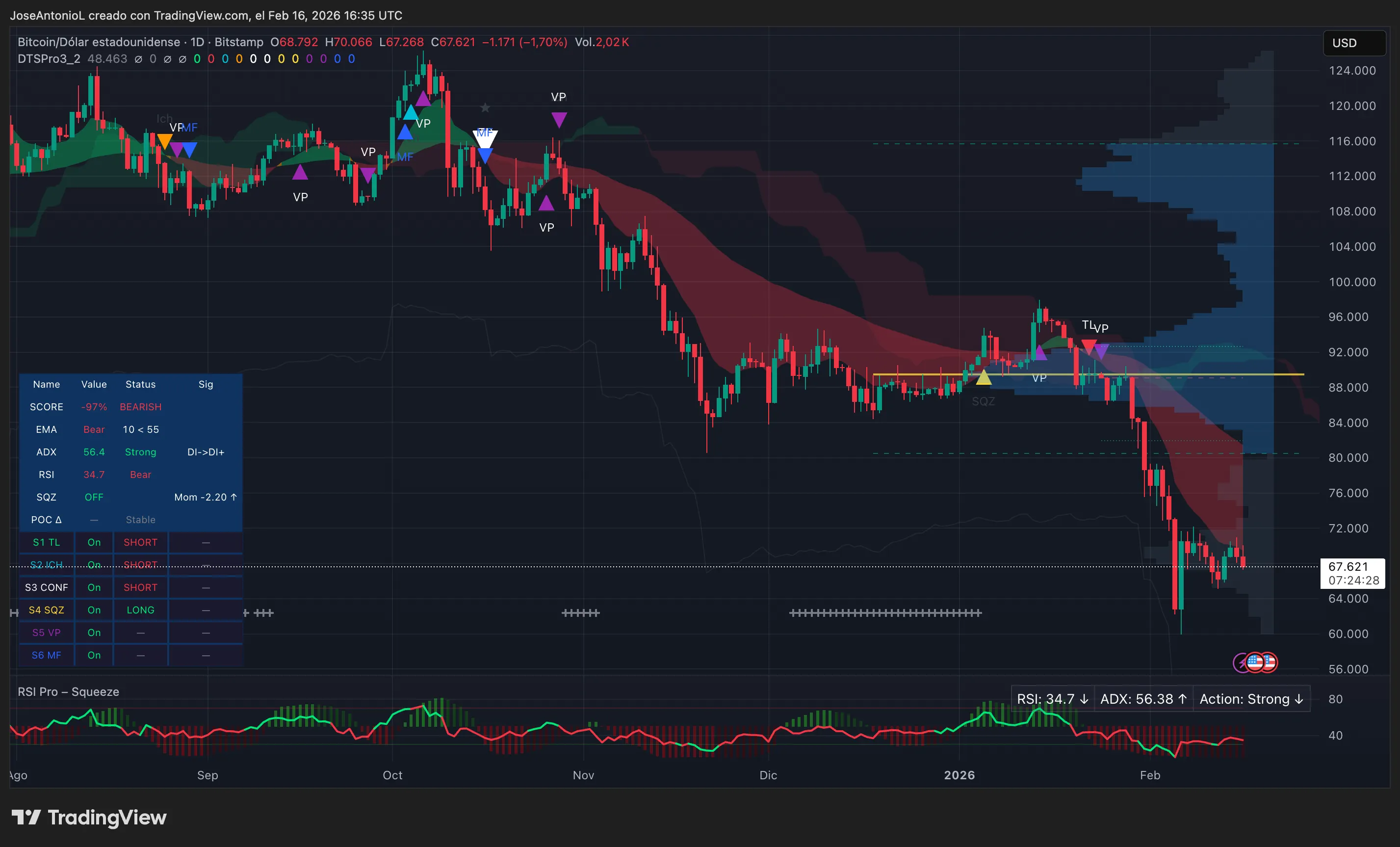This screenshot has width=1400, height=847.
Task: Click Bitstamp to change the exchange
Action: pyautogui.click(x=238, y=42)
